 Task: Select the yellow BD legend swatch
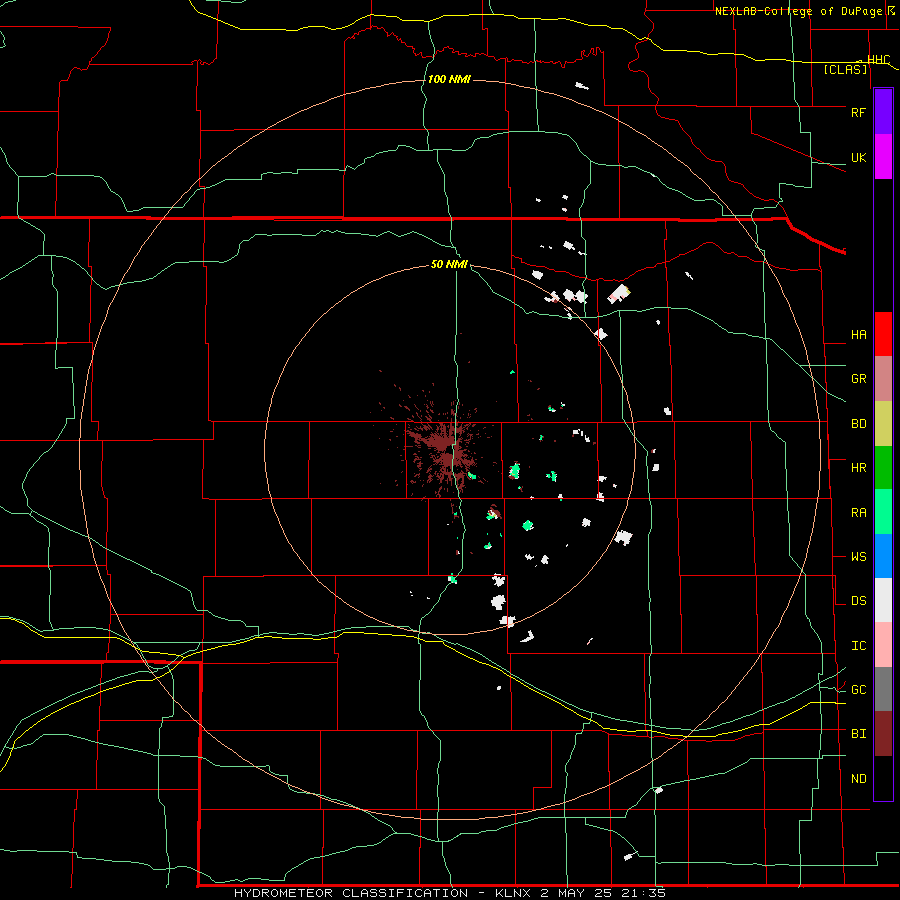point(883,423)
